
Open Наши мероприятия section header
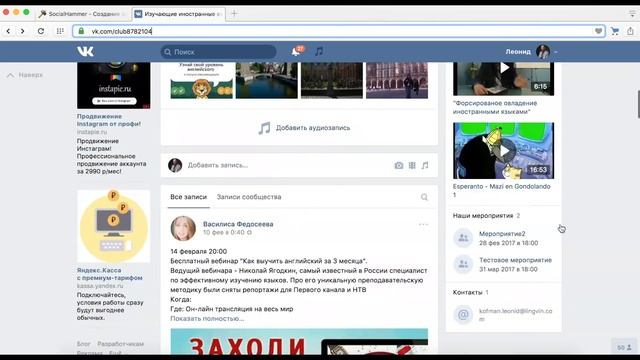(x=483, y=216)
